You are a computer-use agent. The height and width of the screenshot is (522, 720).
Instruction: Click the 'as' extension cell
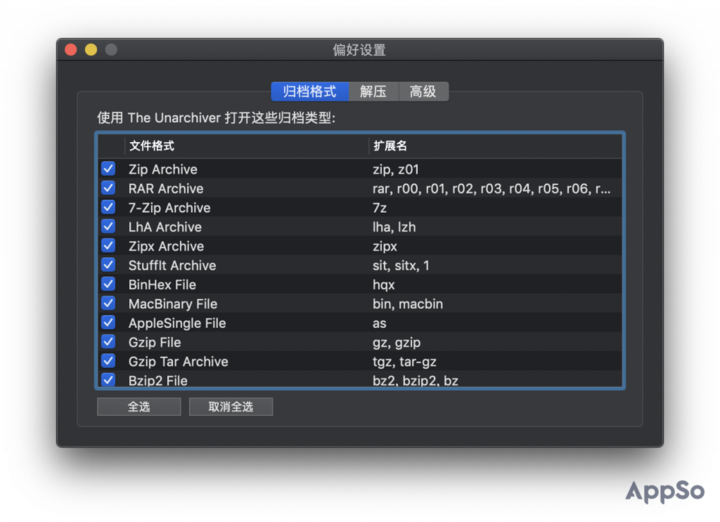pos(379,323)
